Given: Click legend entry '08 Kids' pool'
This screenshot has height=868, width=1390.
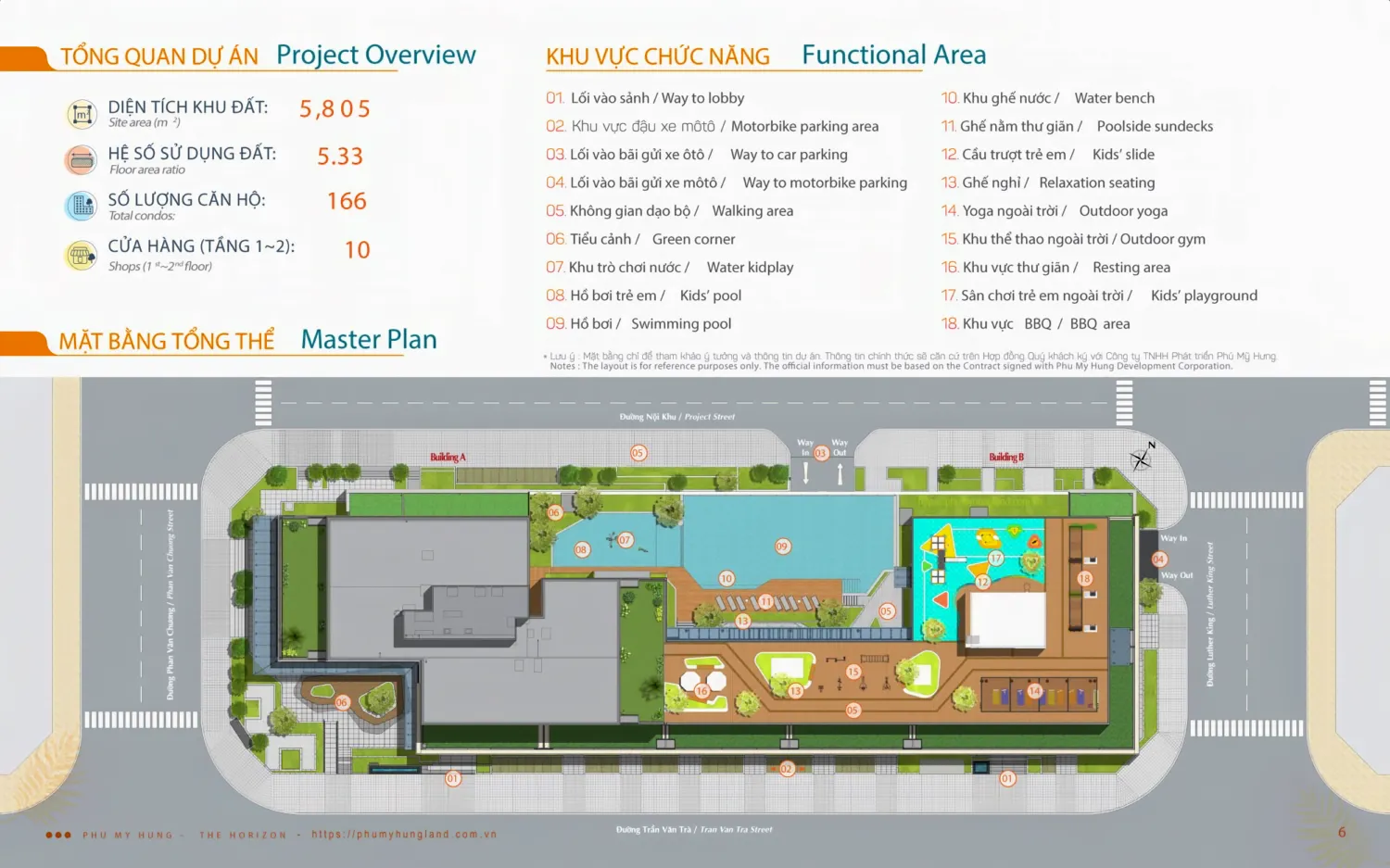Looking at the screenshot, I should pyautogui.click(x=643, y=296).
